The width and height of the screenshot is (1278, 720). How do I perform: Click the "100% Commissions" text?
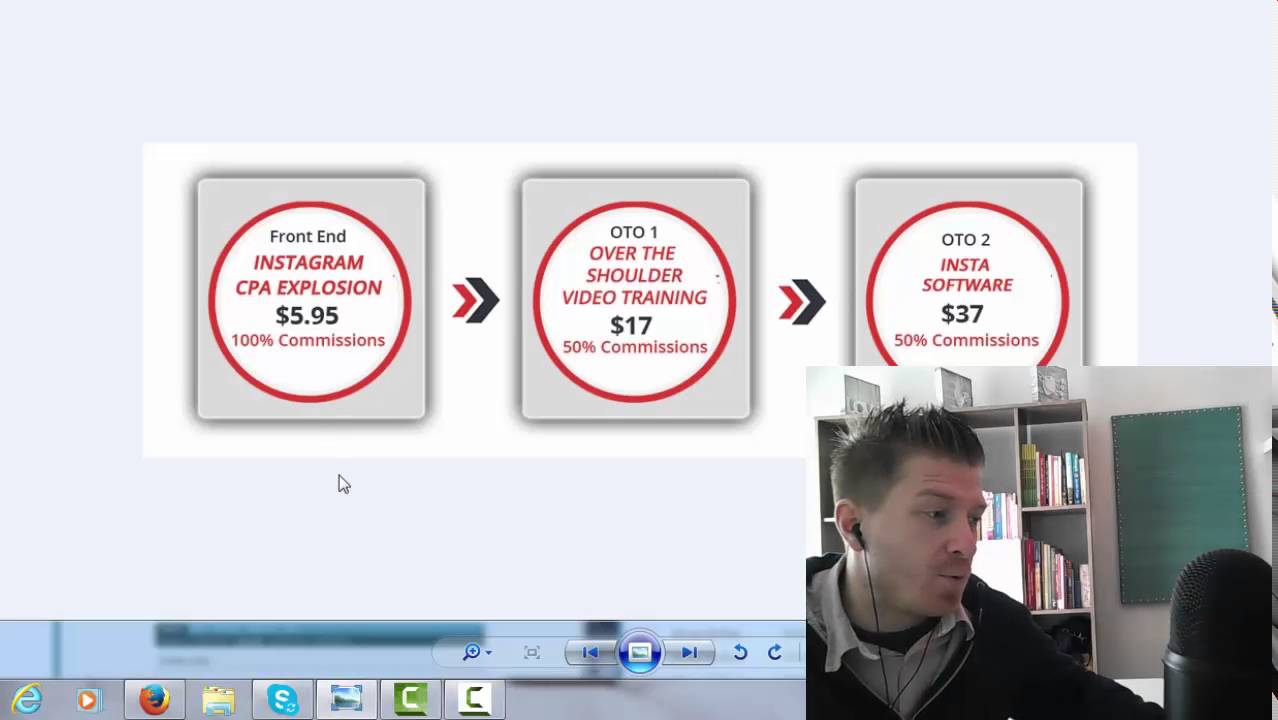coord(308,340)
